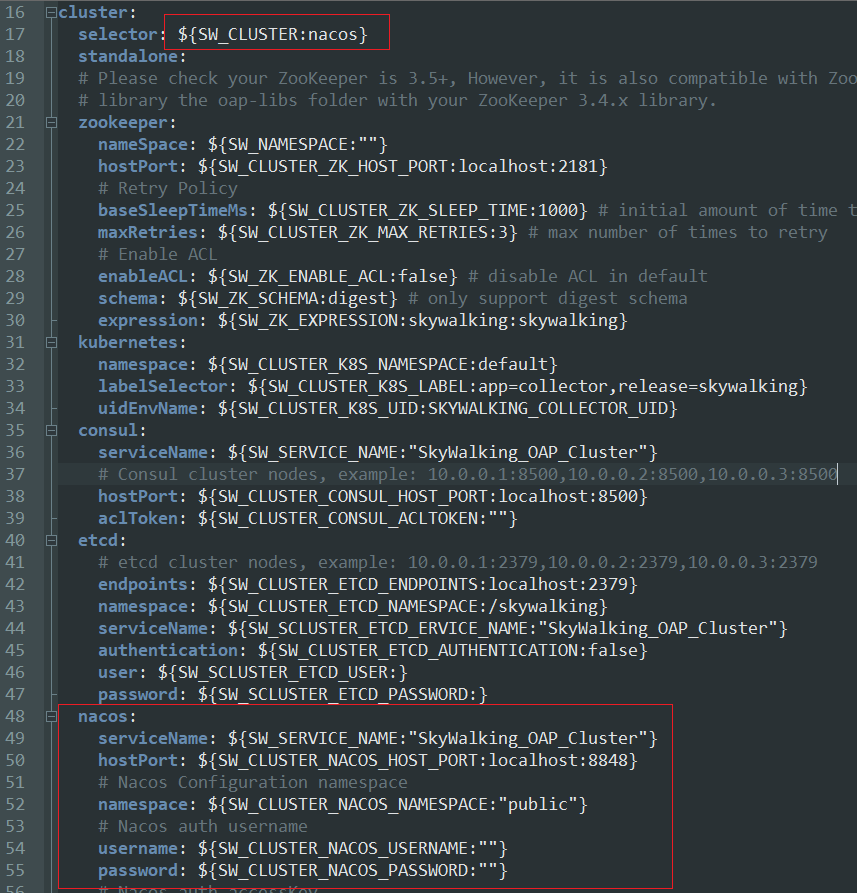Collapse the nacos section fold marker
The width and height of the screenshot is (857, 893).
pos(51,716)
